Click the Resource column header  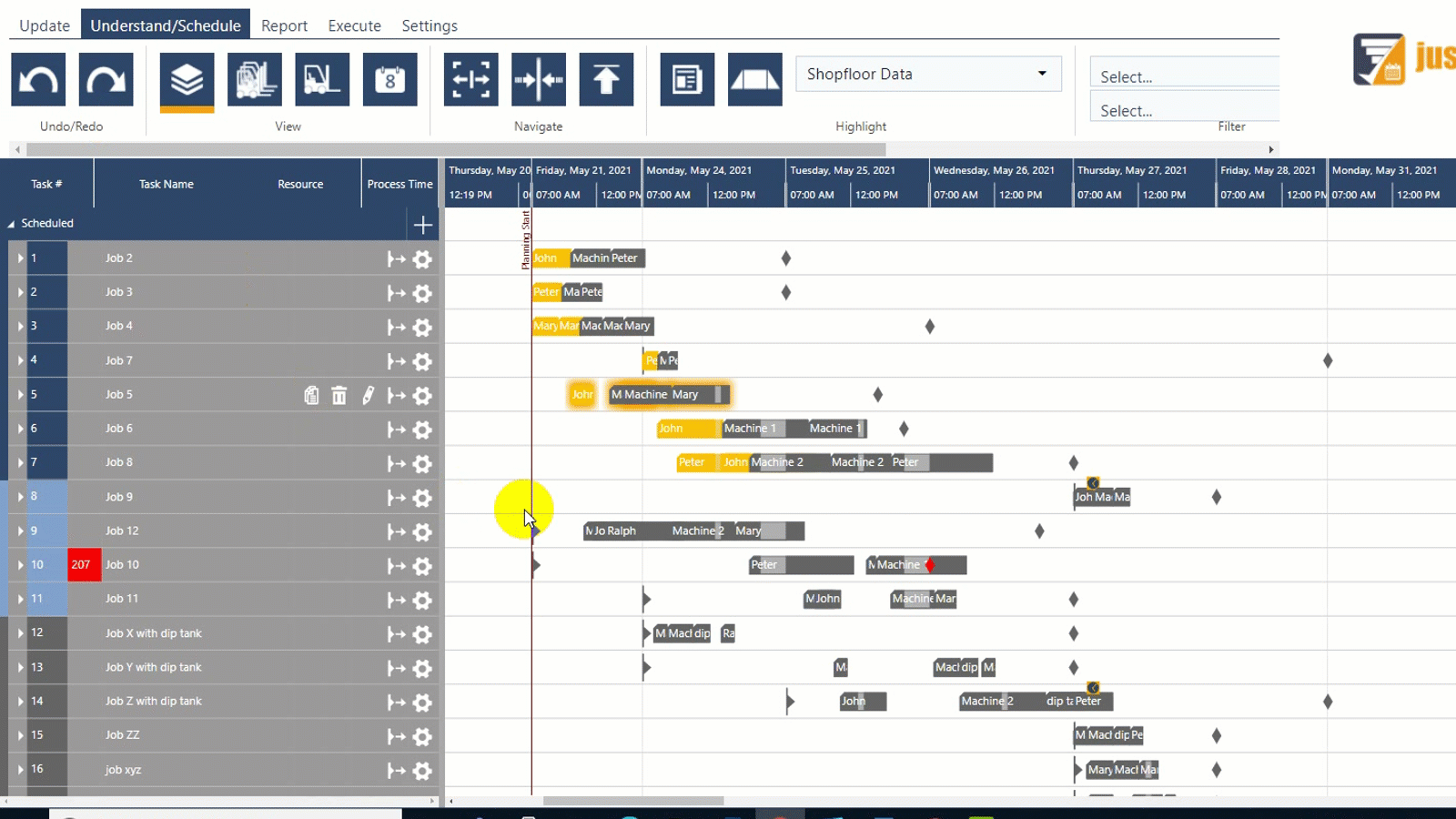[300, 184]
